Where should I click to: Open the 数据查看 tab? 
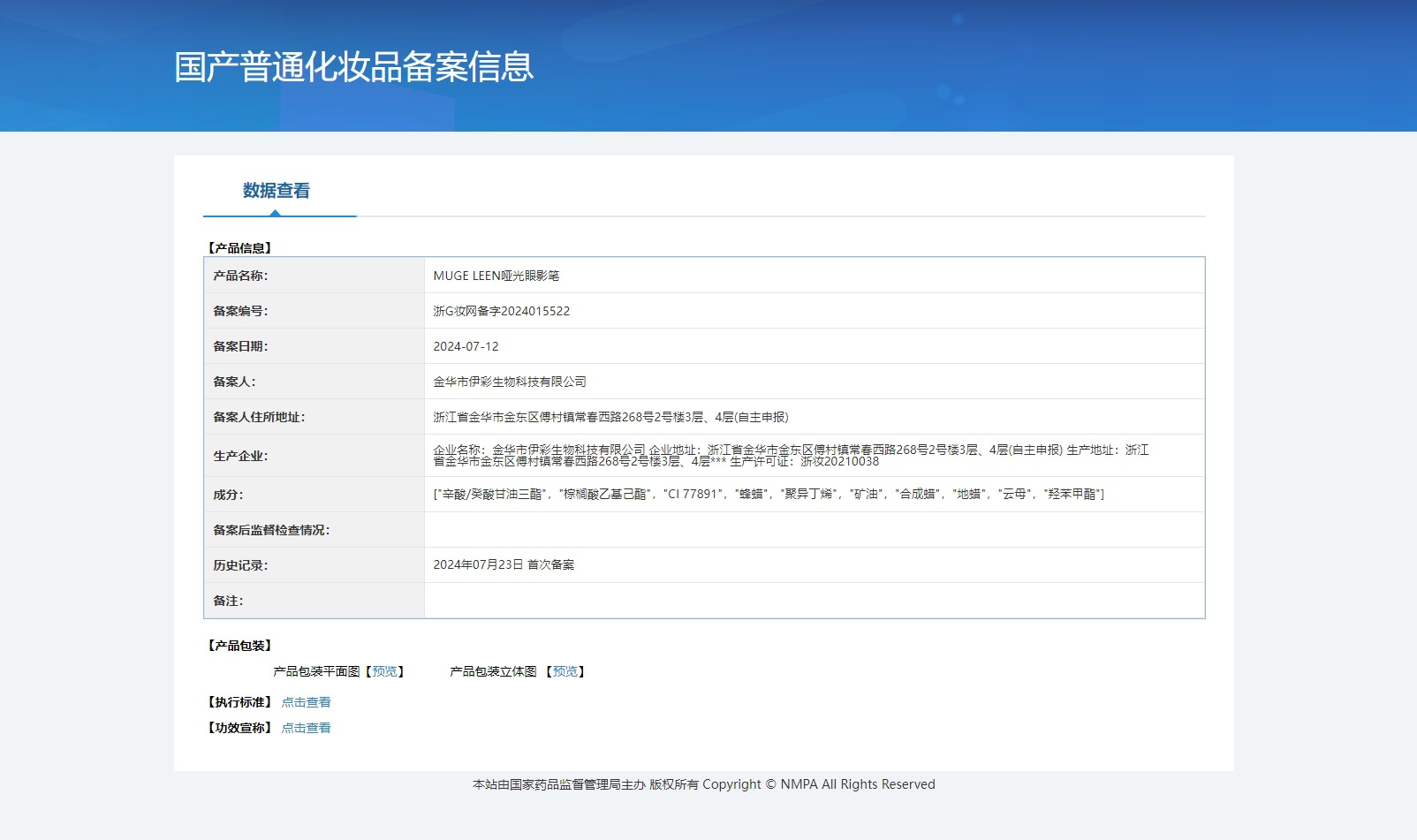(x=277, y=191)
